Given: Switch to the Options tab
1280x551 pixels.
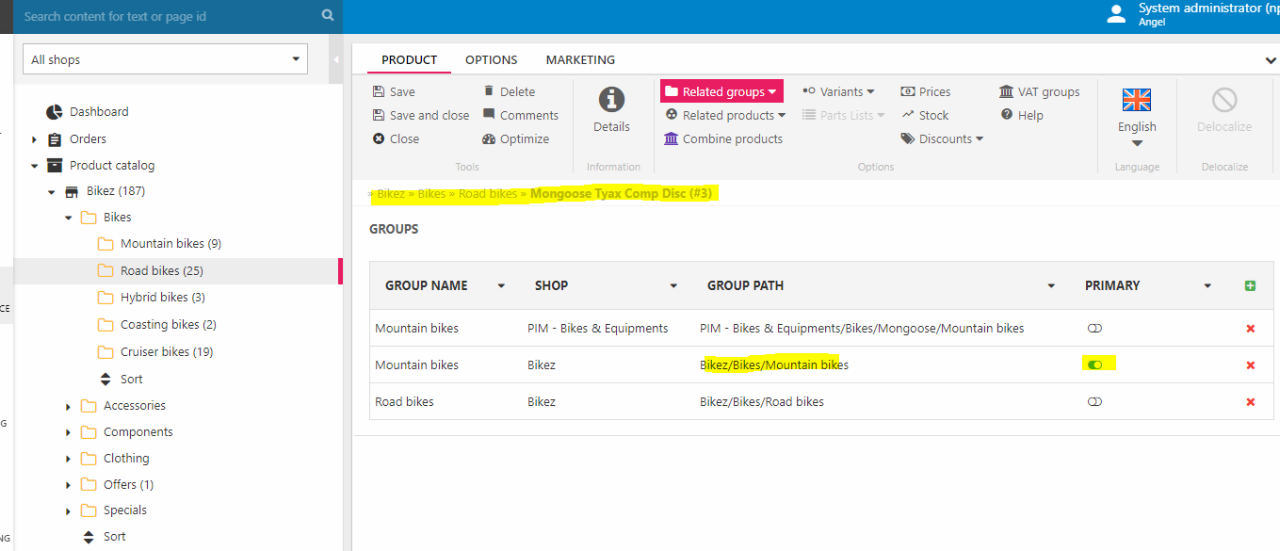Looking at the screenshot, I should tap(491, 60).
